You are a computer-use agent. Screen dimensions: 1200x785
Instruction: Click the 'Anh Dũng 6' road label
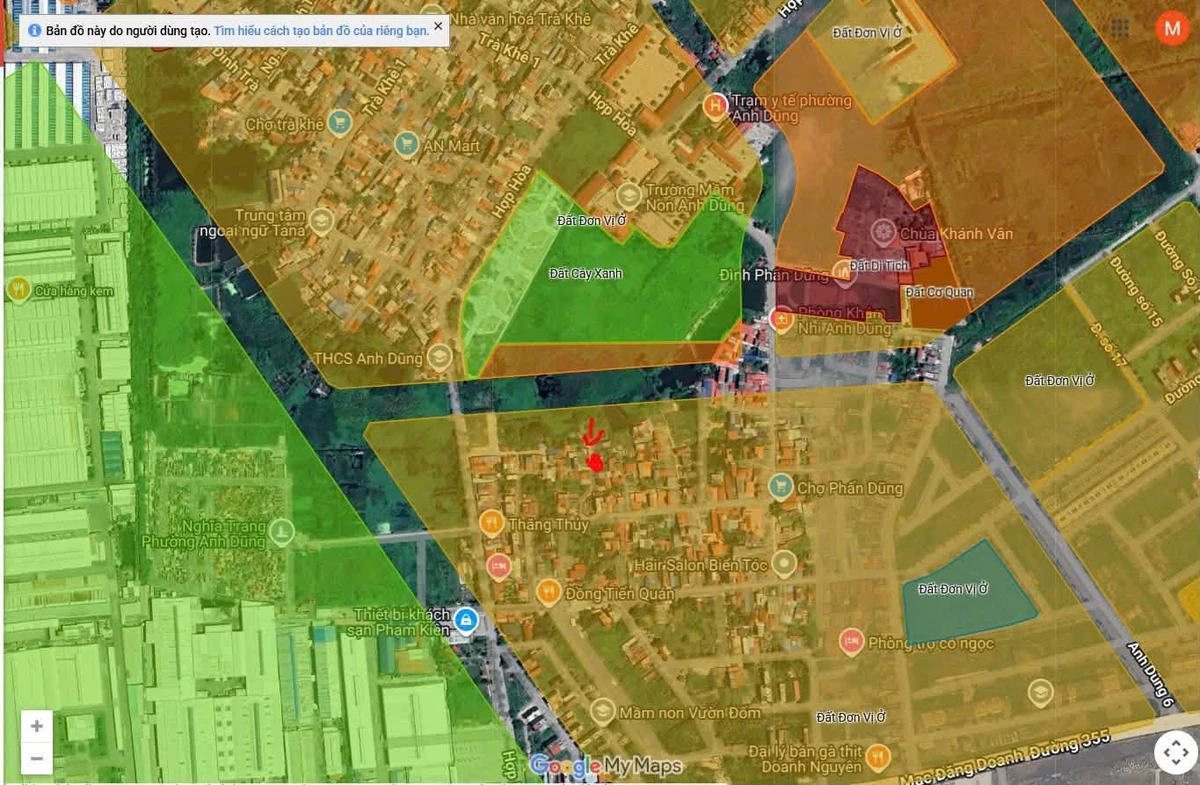[1149, 677]
